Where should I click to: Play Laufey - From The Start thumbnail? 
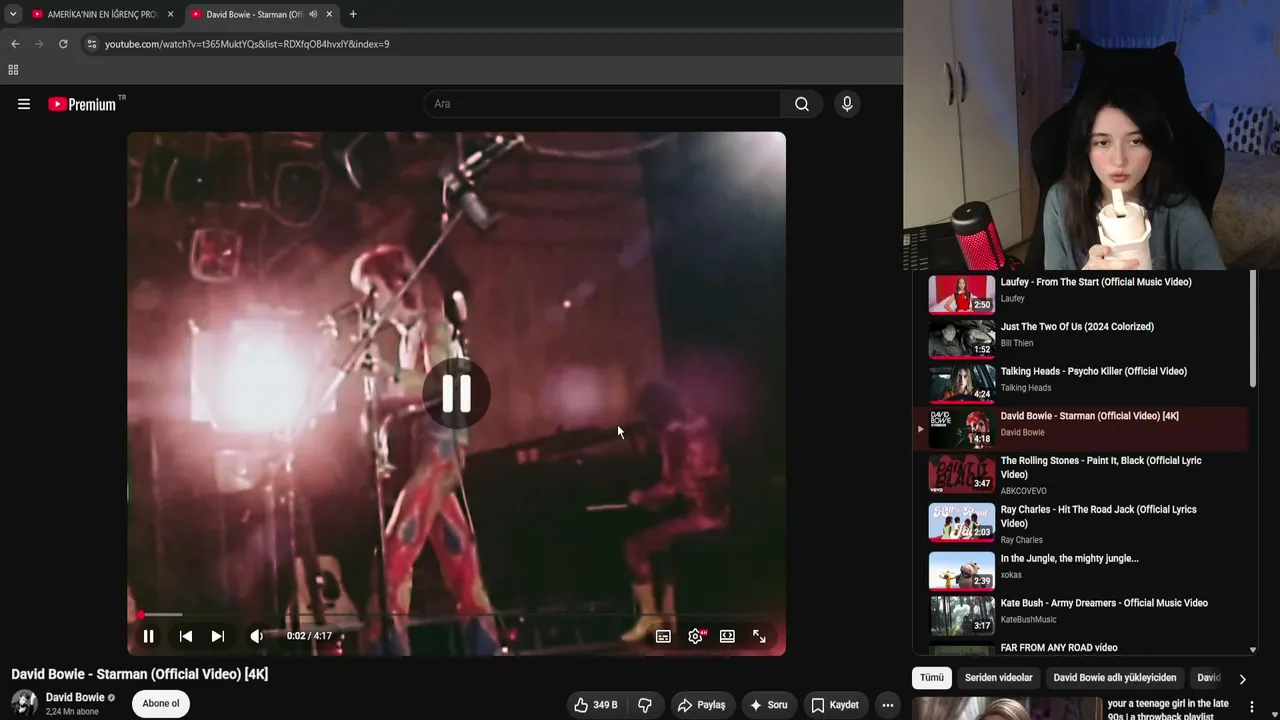pyautogui.click(x=962, y=294)
